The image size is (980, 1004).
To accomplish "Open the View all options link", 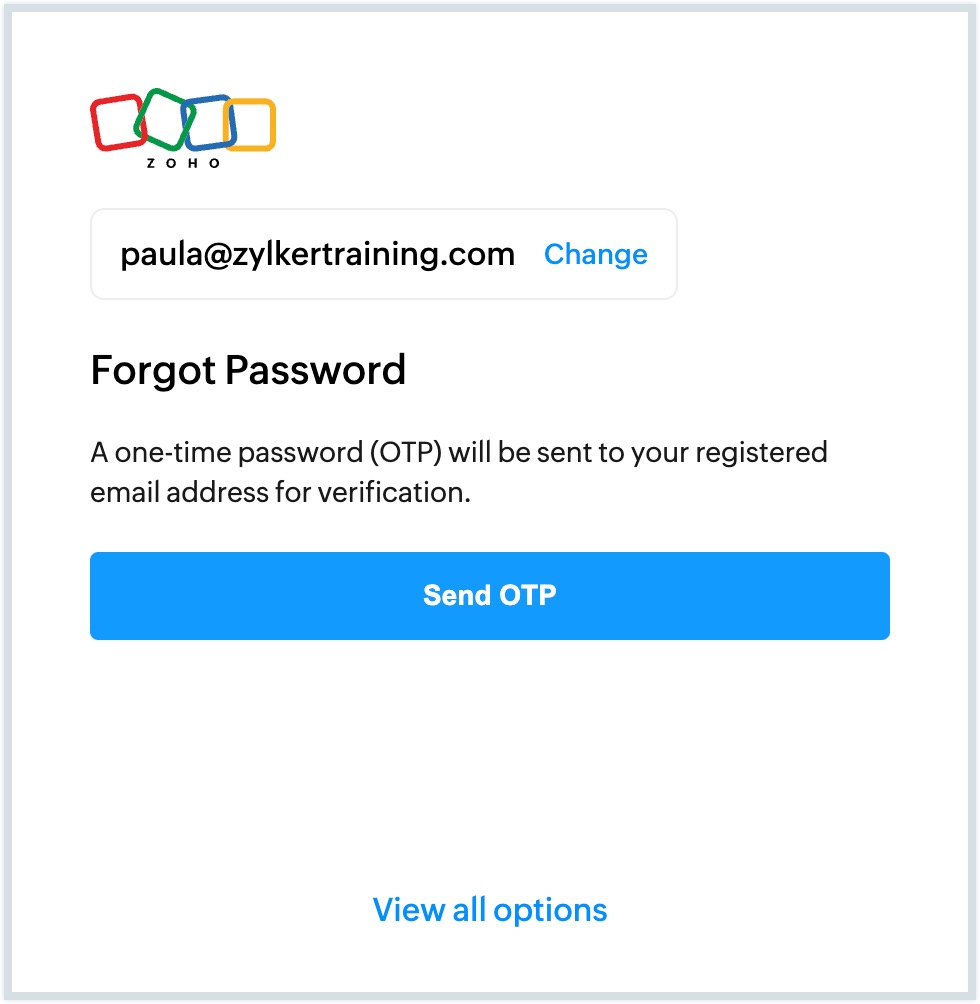I will tap(490, 910).
